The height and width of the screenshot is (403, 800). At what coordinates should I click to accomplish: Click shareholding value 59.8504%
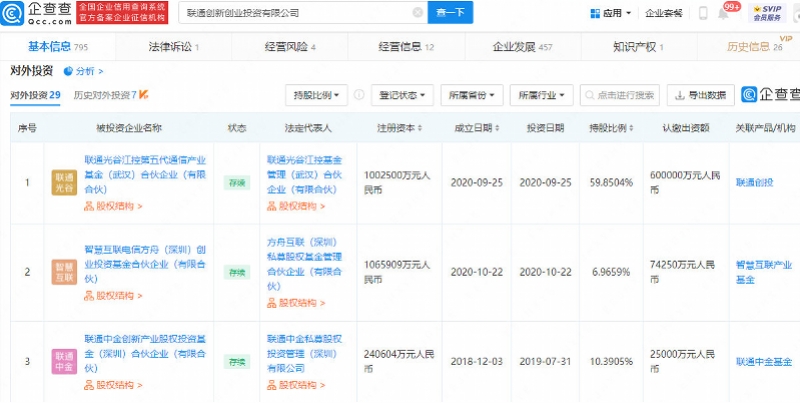[x=611, y=183]
